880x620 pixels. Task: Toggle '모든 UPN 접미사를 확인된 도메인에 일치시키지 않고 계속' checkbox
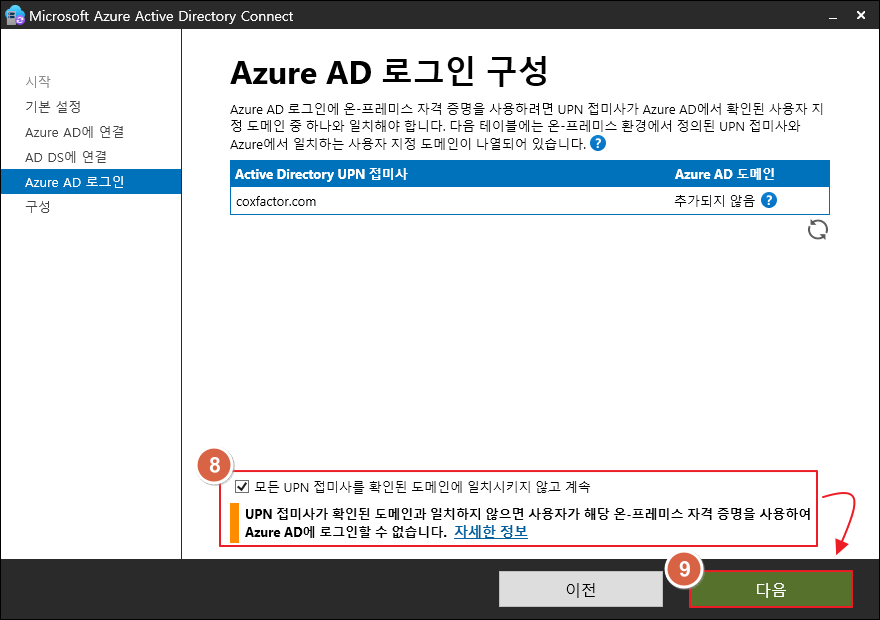242,486
